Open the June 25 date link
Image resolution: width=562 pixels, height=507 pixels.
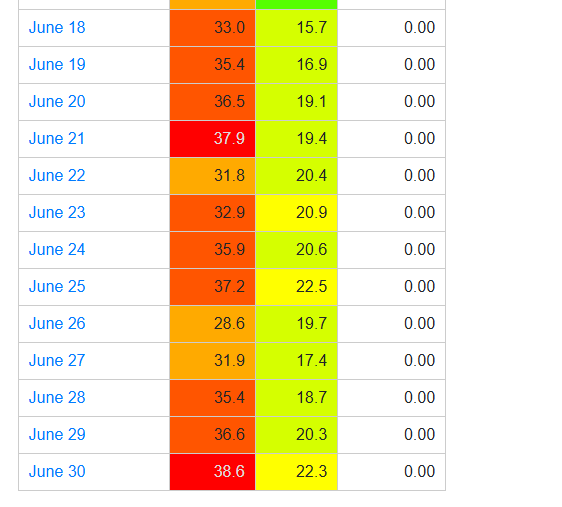click(57, 287)
